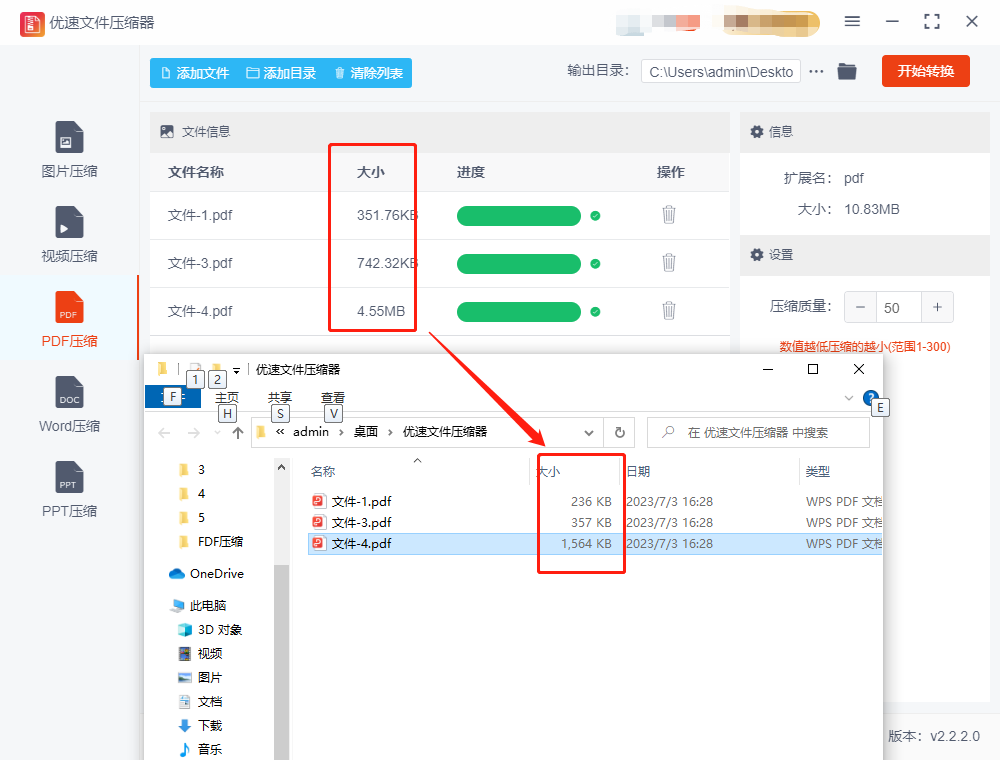Open the 查看 tab in Explorer ribbon
This screenshot has width=1000, height=760.
(332, 397)
